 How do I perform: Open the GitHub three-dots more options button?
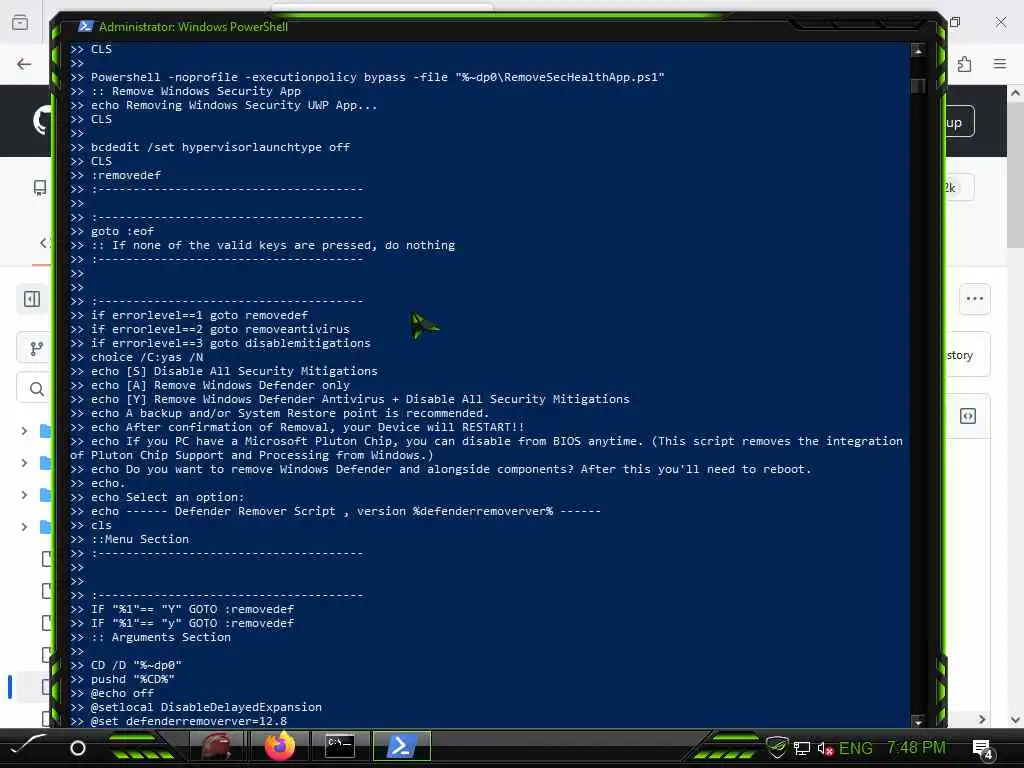[x=974, y=299]
